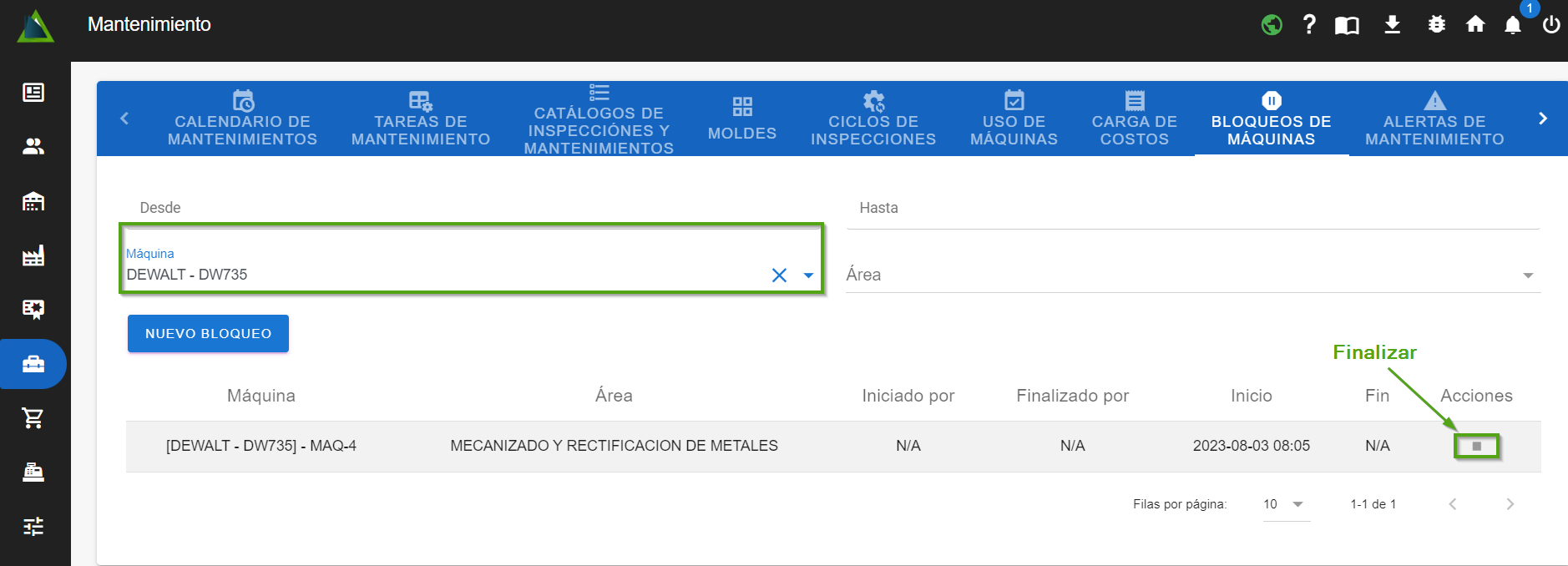
Task: Click the bug report icon
Action: coord(1436,25)
